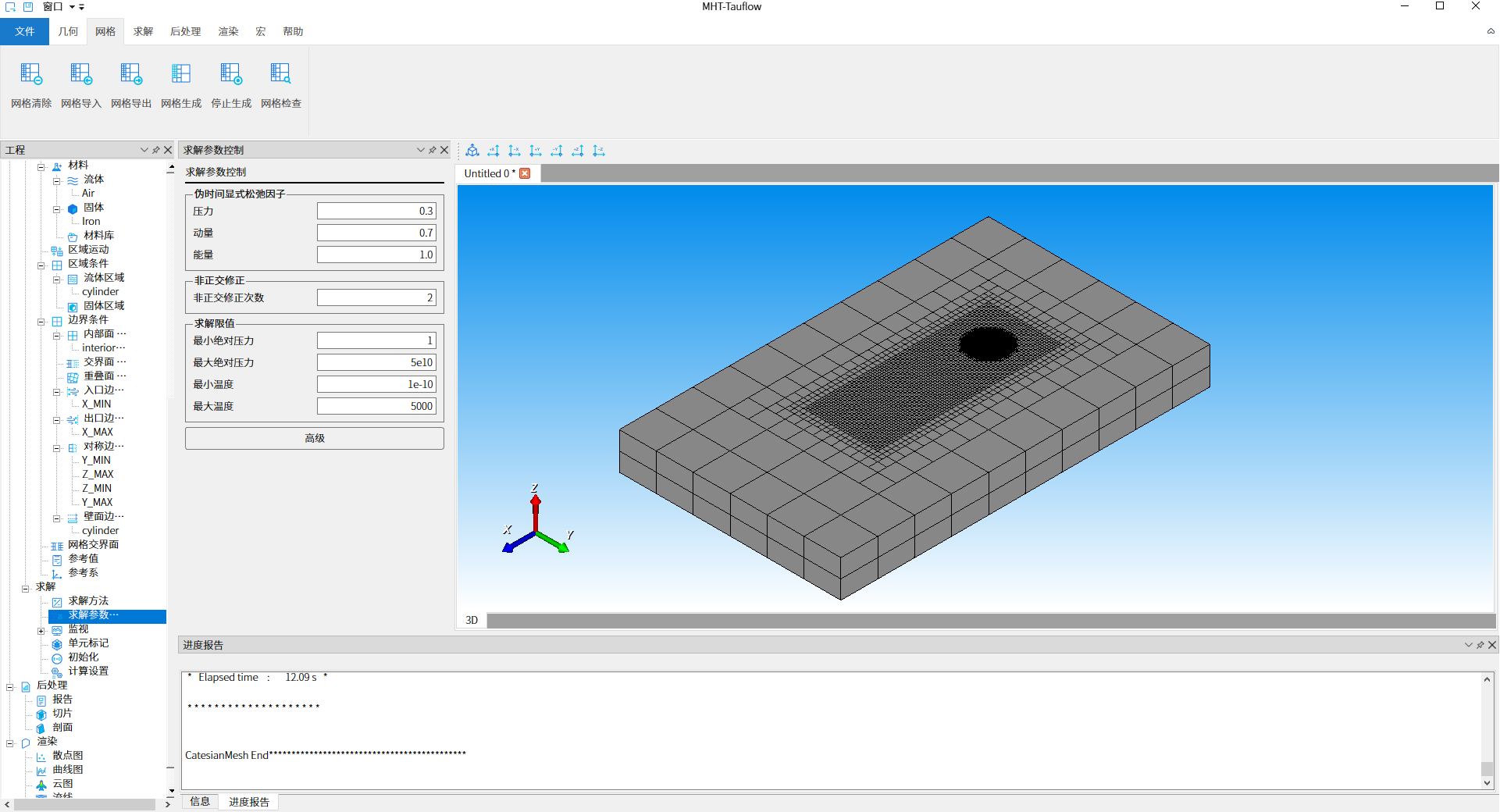Run 网格检查 mesh check tool
The image size is (1500, 812).
[280, 74]
